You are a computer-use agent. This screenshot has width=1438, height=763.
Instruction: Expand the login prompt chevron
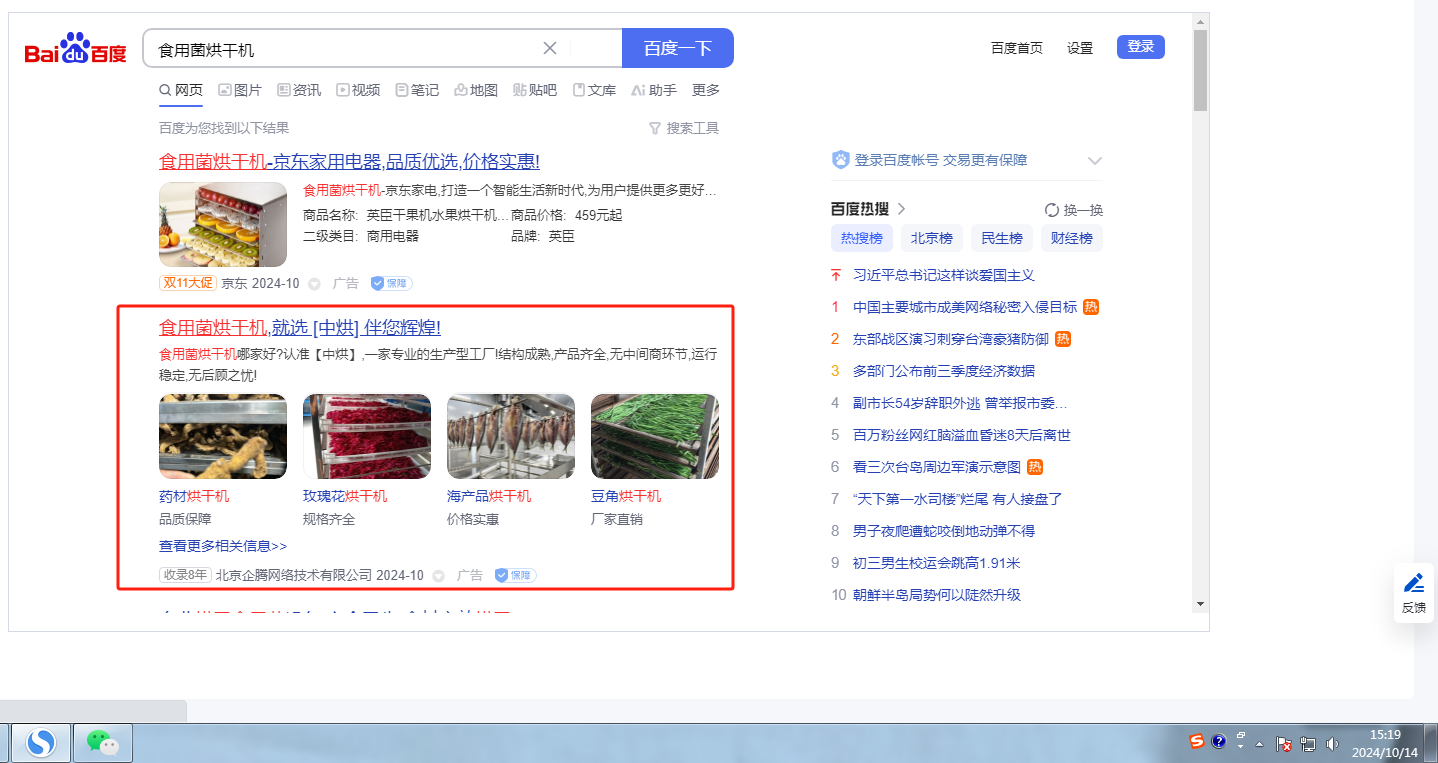1095,160
